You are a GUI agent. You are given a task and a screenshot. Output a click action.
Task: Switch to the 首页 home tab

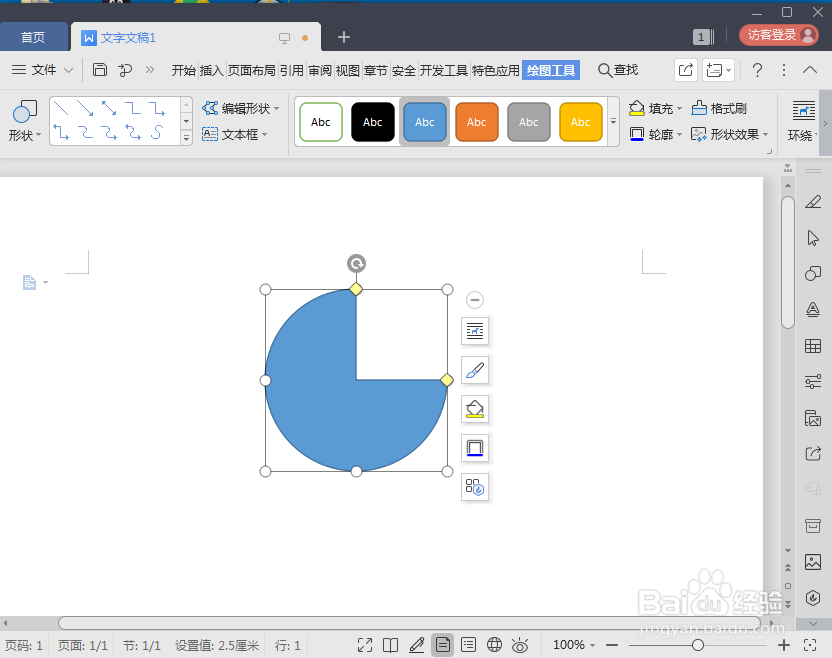[x=33, y=37]
